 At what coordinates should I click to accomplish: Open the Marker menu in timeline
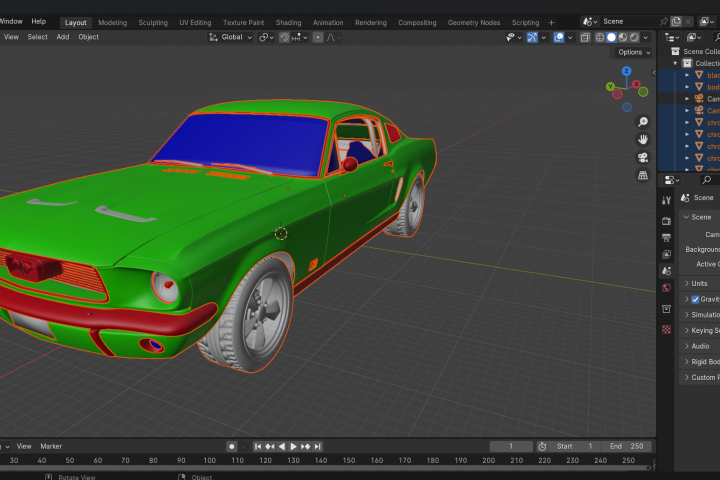(x=51, y=446)
